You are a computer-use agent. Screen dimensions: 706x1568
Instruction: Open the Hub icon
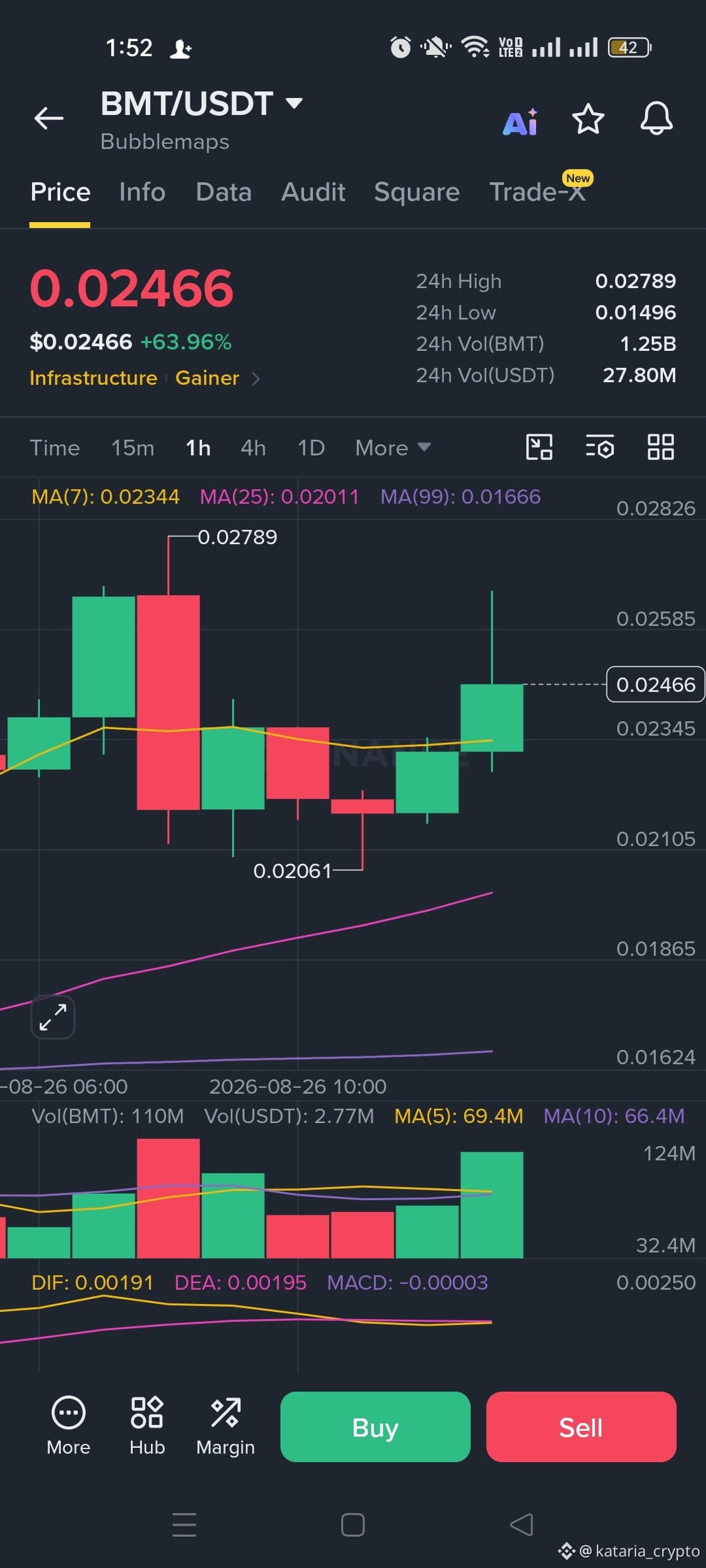[147, 1427]
